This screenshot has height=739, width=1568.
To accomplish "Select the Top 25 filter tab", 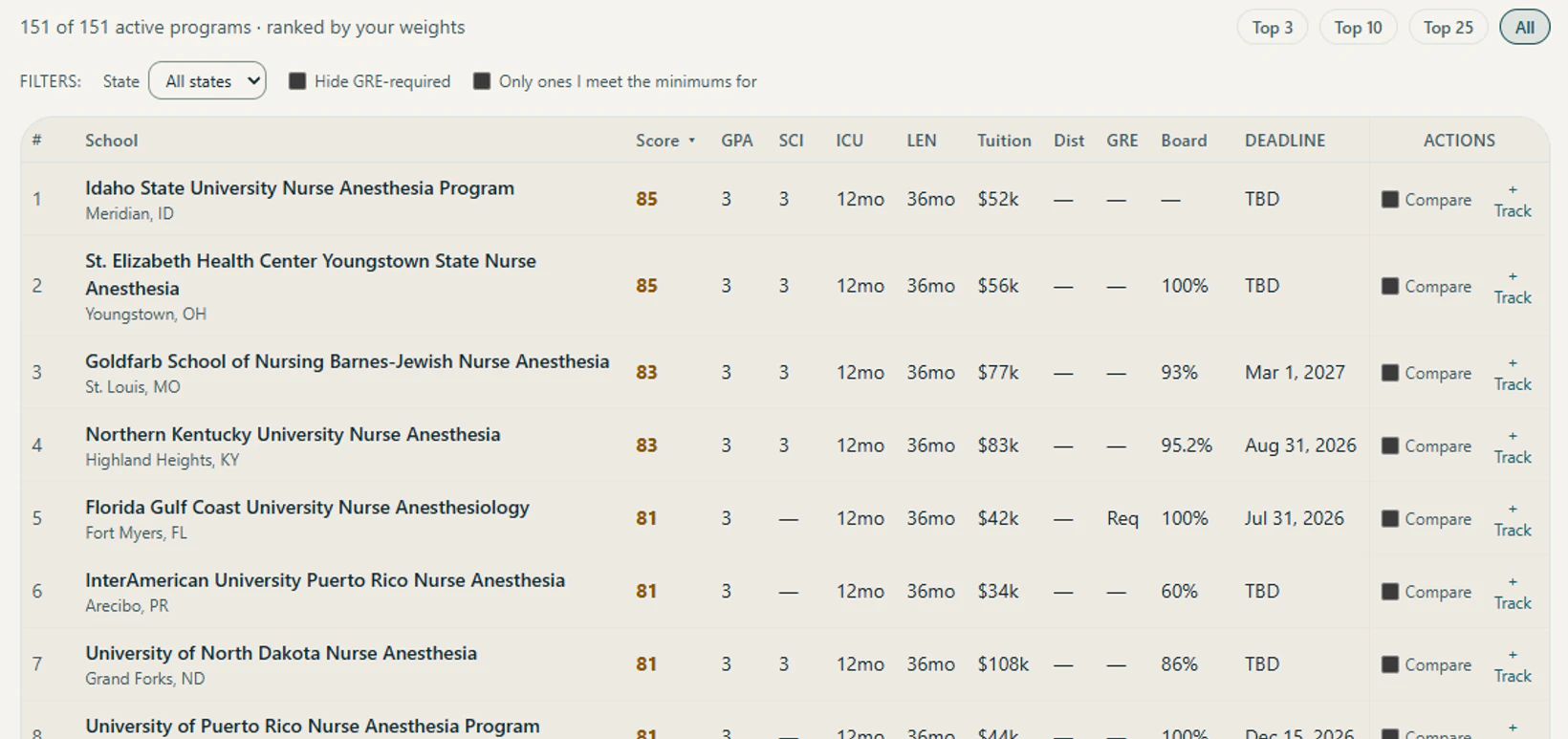I will click(1448, 28).
